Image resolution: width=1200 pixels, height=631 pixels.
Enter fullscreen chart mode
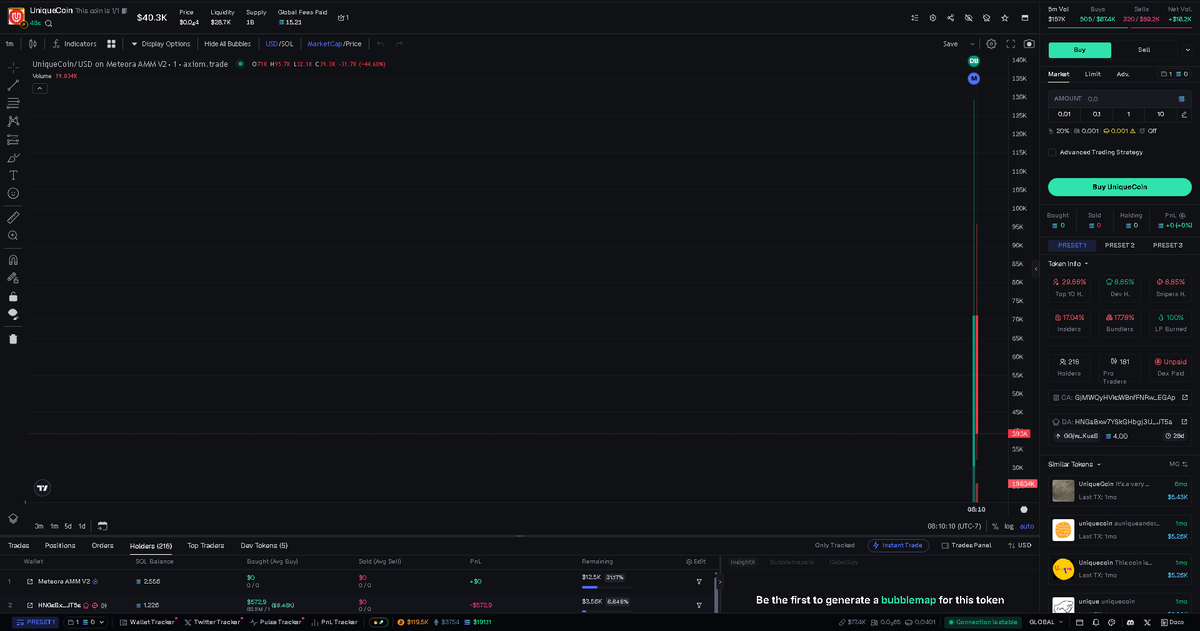click(1011, 44)
